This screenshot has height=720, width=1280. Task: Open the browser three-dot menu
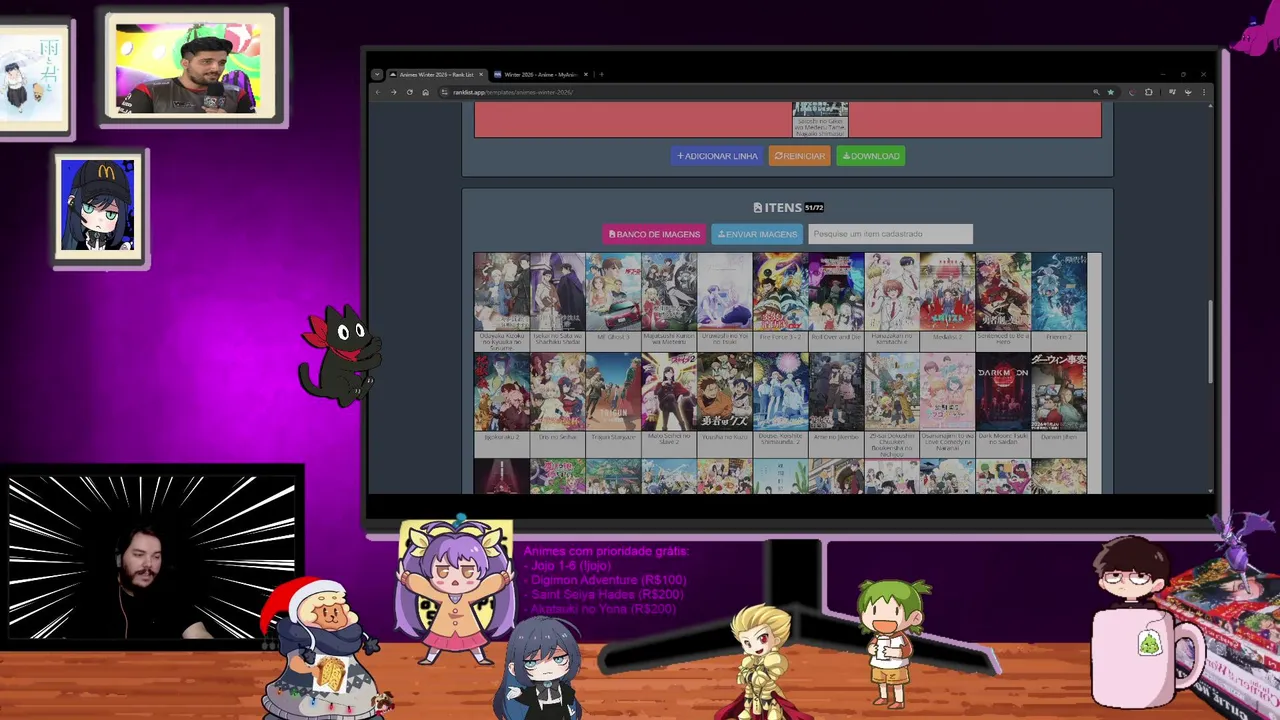point(1203,92)
